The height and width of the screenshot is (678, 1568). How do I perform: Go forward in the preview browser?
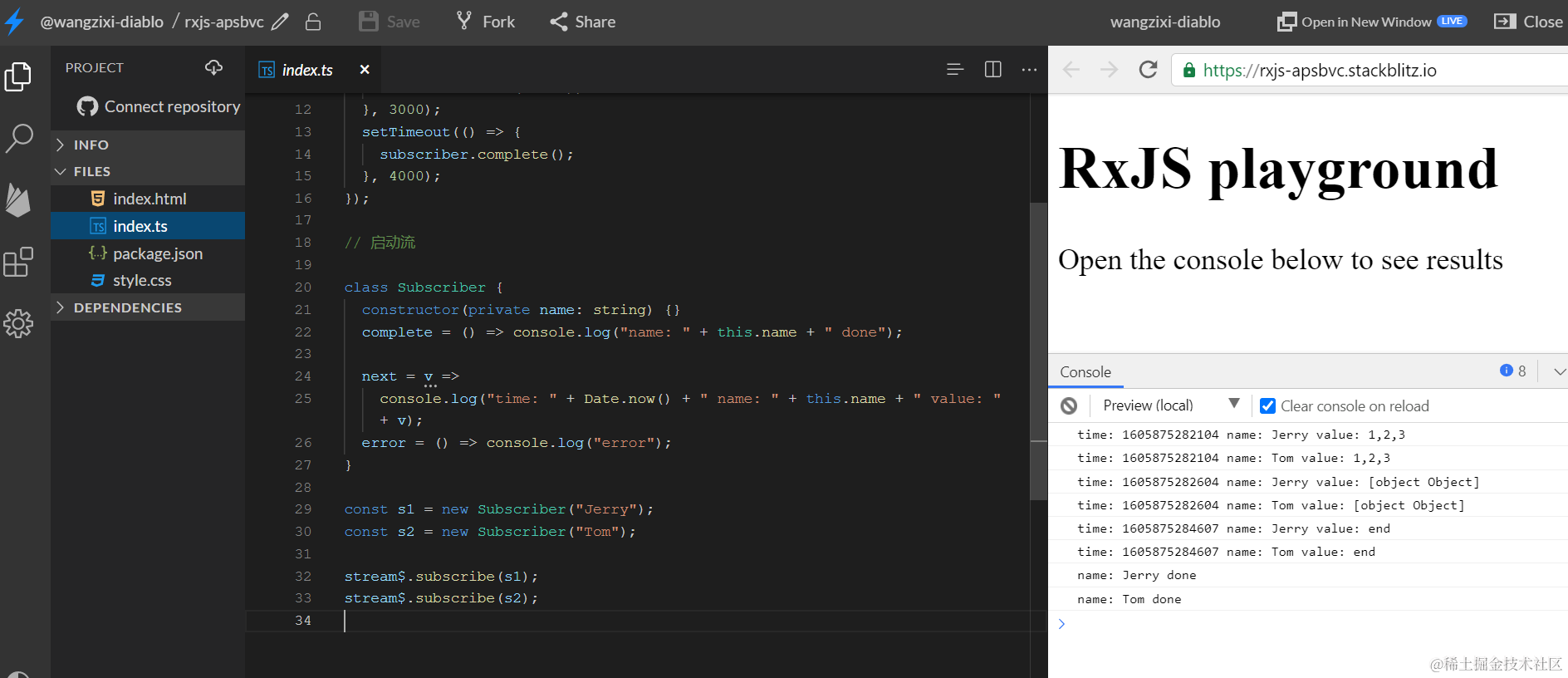pyautogui.click(x=1109, y=70)
